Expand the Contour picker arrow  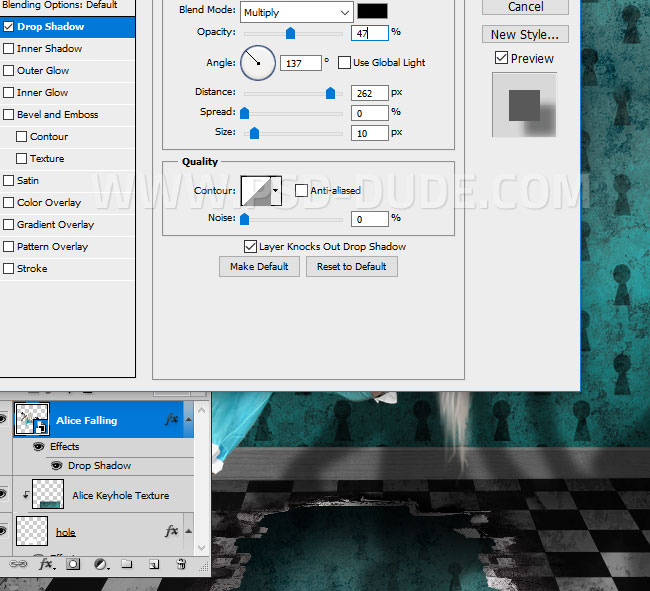[x=276, y=190]
